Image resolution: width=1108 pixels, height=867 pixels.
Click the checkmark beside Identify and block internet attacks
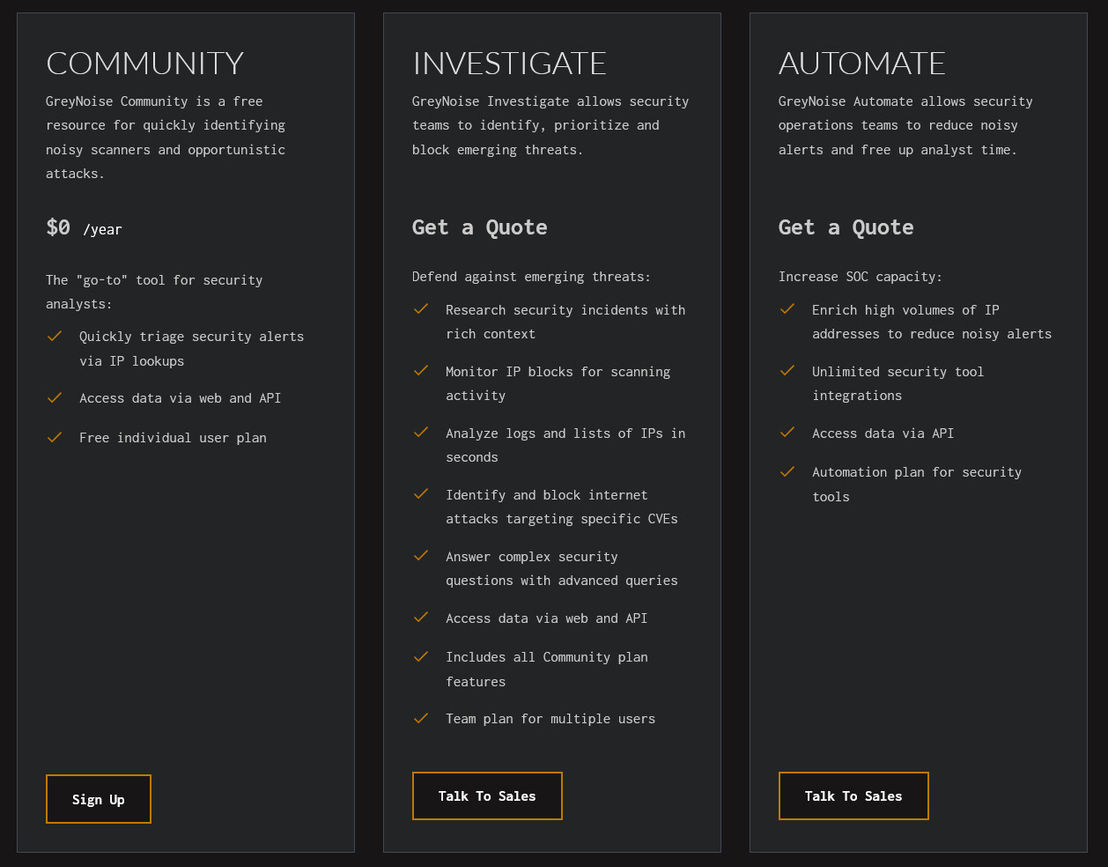421,493
